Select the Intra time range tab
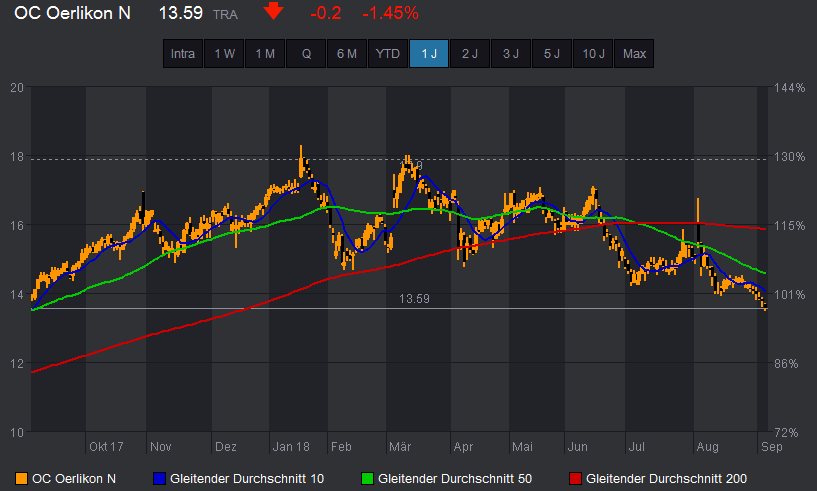Viewport: 817px width, 491px height. pos(183,54)
